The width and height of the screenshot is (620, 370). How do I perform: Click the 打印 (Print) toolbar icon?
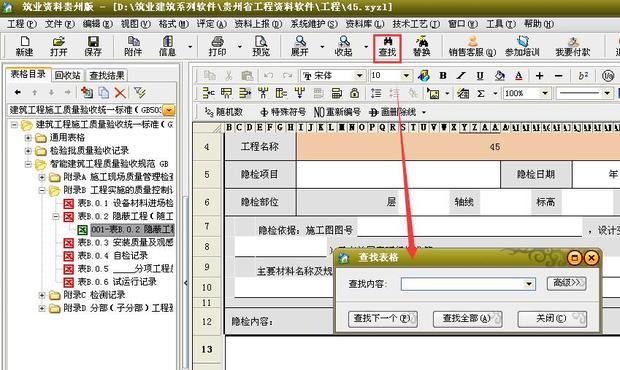217,46
